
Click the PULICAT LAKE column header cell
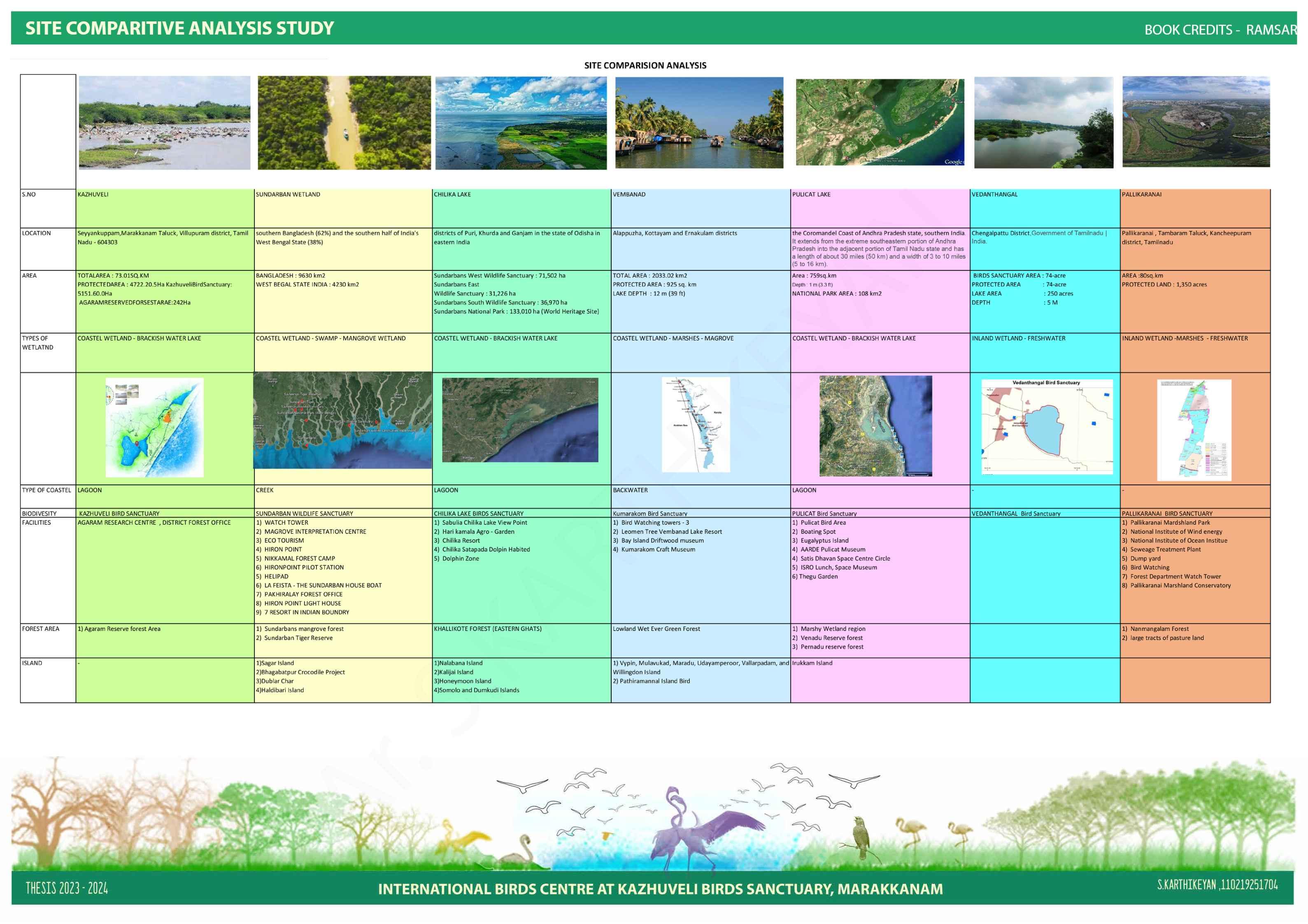[811, 195]
